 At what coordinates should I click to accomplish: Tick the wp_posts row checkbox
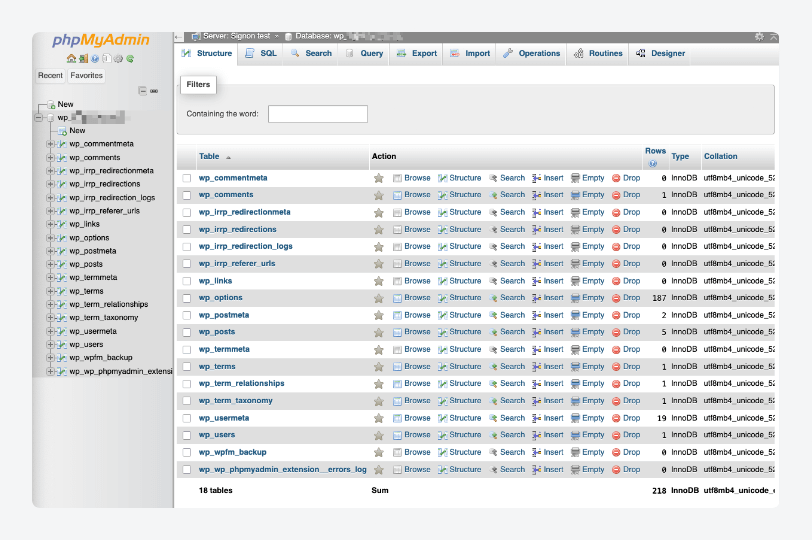point(187,332)
